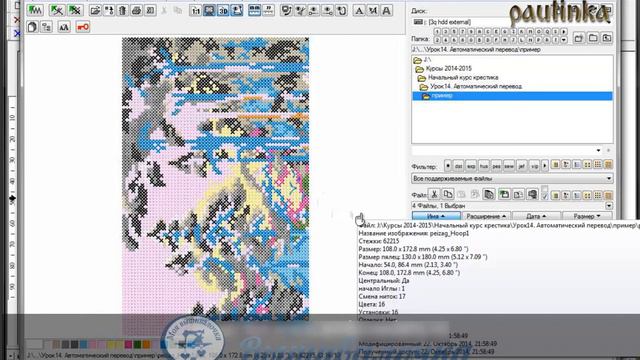Image resolution: width=640 pixels, height=360 pixels.
Task: Set 1:1 actual size view
Action: click(196, 11)
